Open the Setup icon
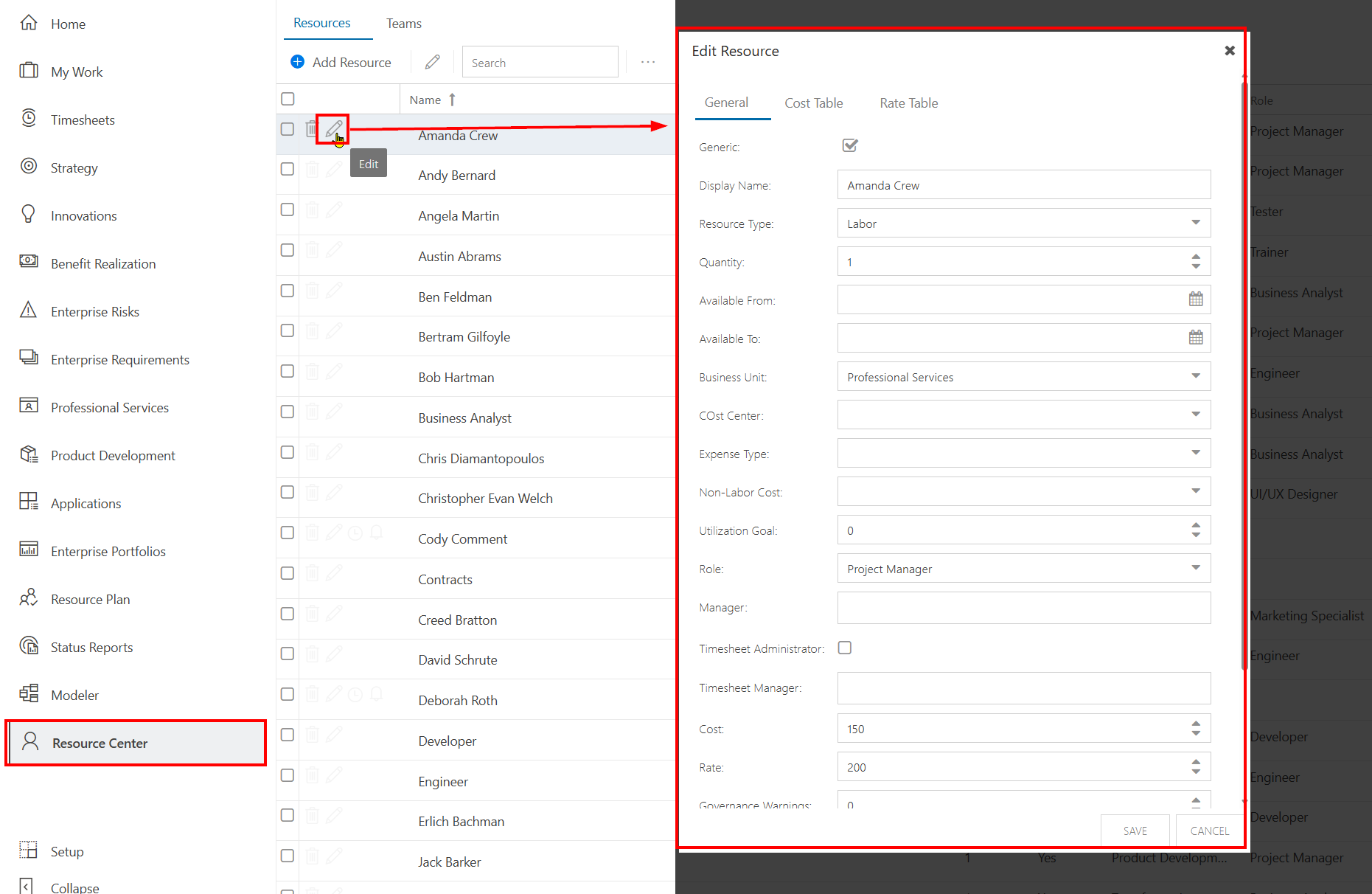 [29, 850]
